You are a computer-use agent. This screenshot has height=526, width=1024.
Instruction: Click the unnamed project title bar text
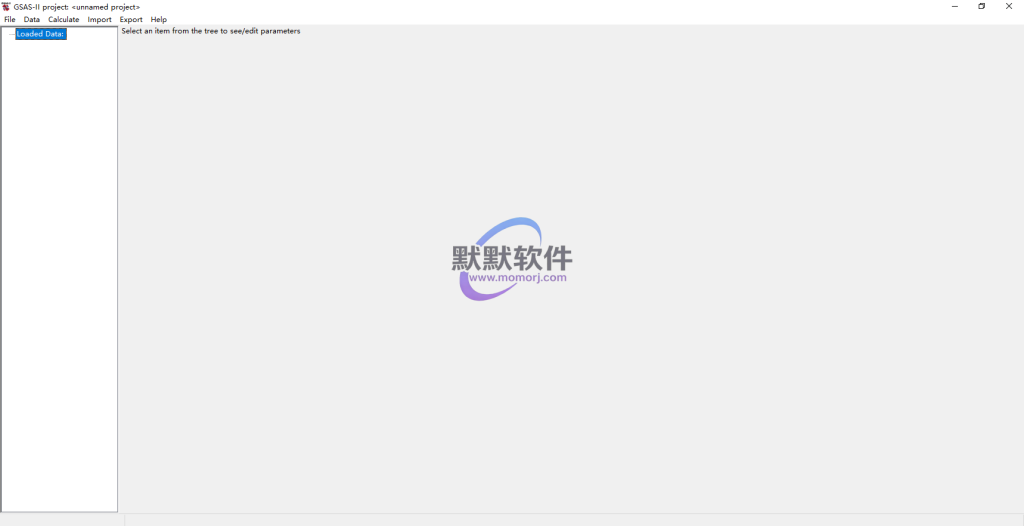pyautogui.click(x=106, y=7)
